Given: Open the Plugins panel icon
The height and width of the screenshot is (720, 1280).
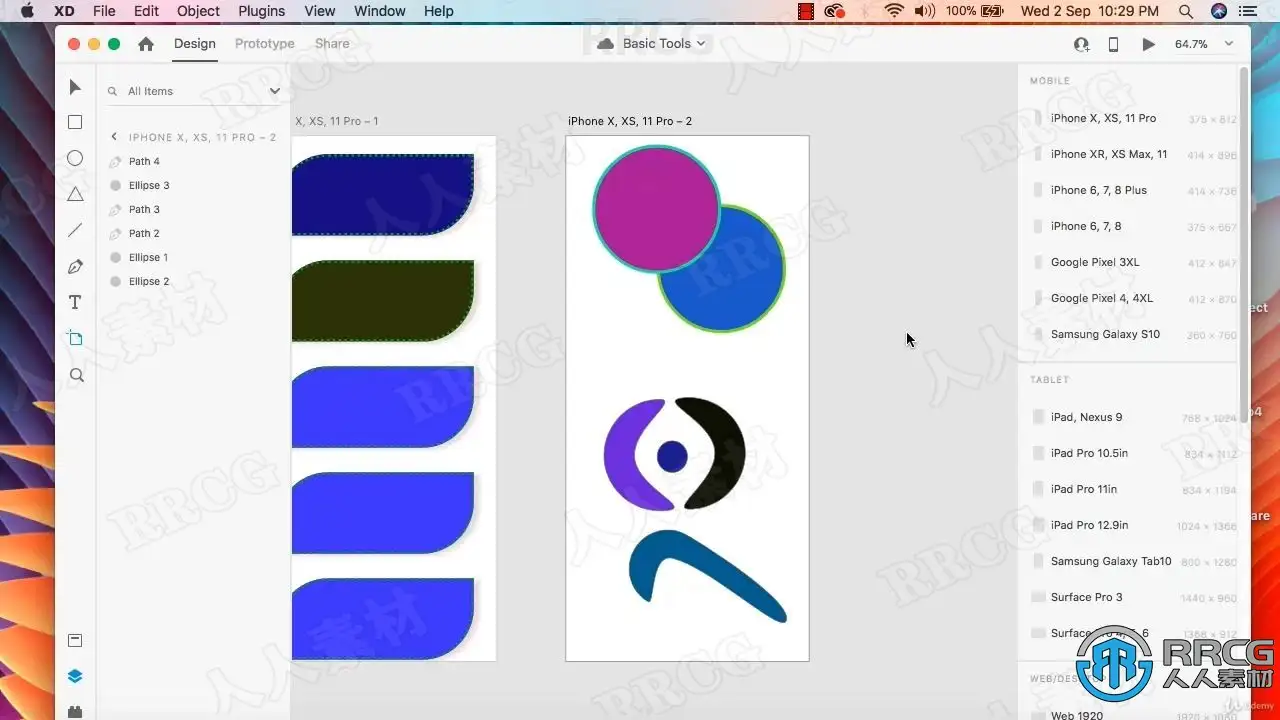Looking at the screenshot, I should click(75, 711).
